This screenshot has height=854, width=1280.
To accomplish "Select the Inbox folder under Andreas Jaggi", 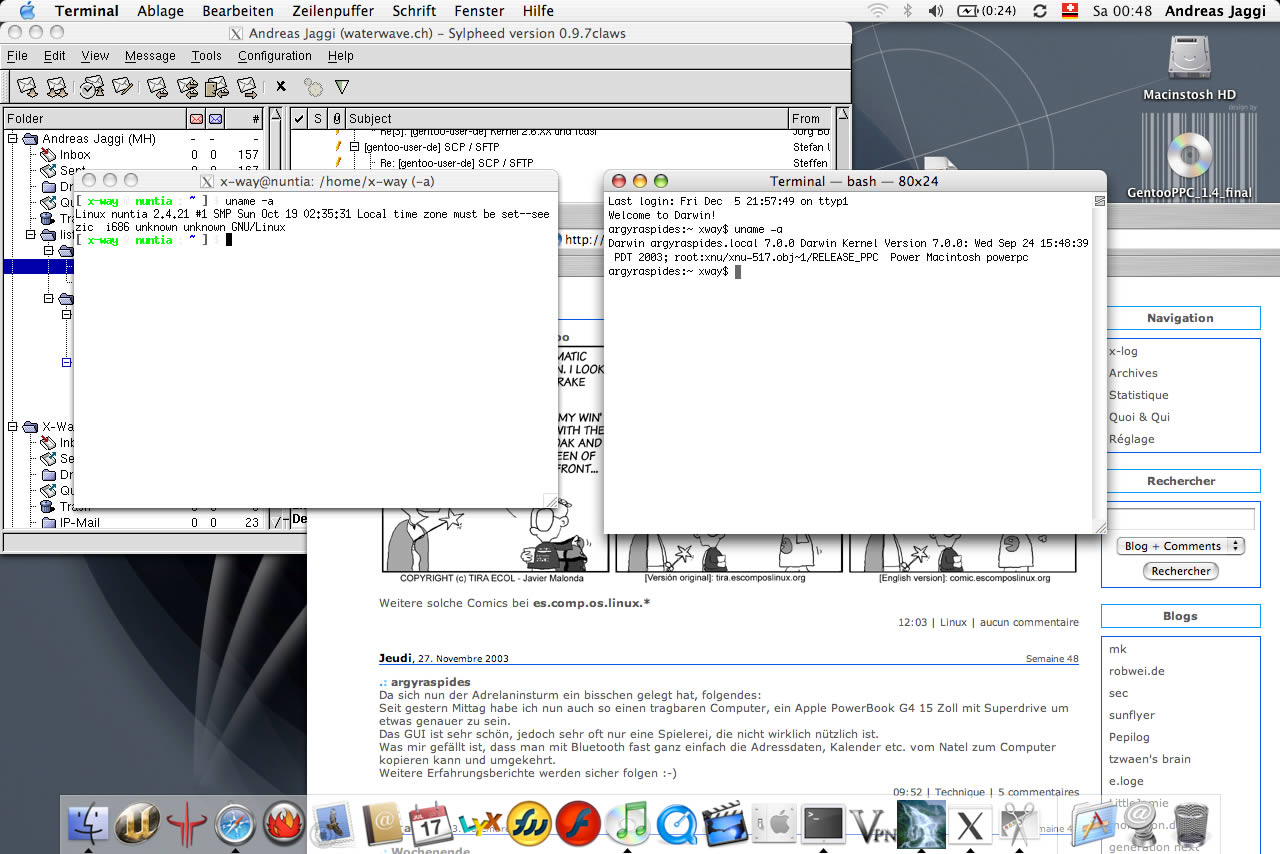I will coord(75,155).
